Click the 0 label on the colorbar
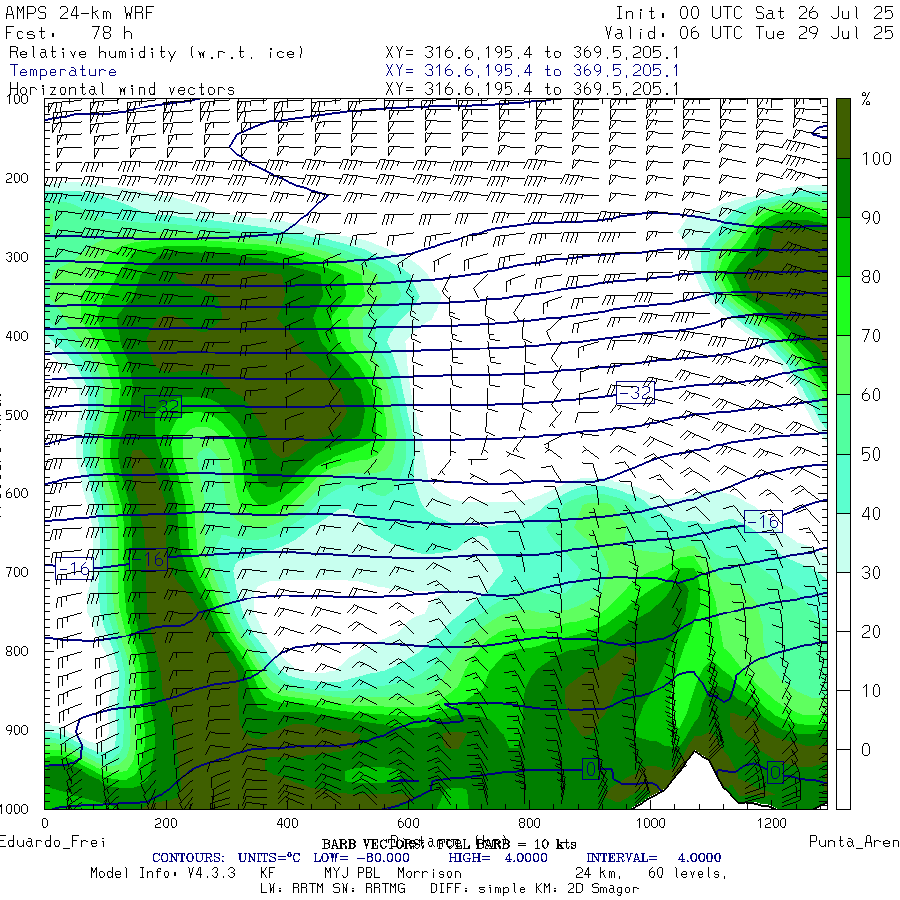Viewport: 900px width, 900px height. (x=866, y=750)
